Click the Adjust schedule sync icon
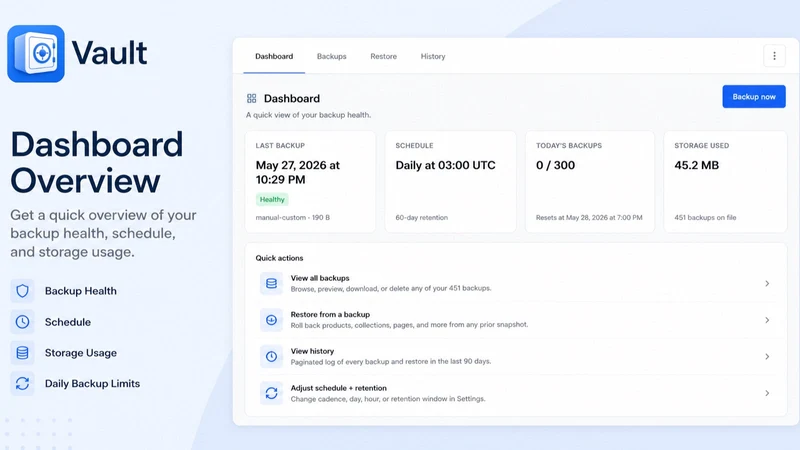The width and height of the screenshot is (800, 450). (x=271, y=393)
